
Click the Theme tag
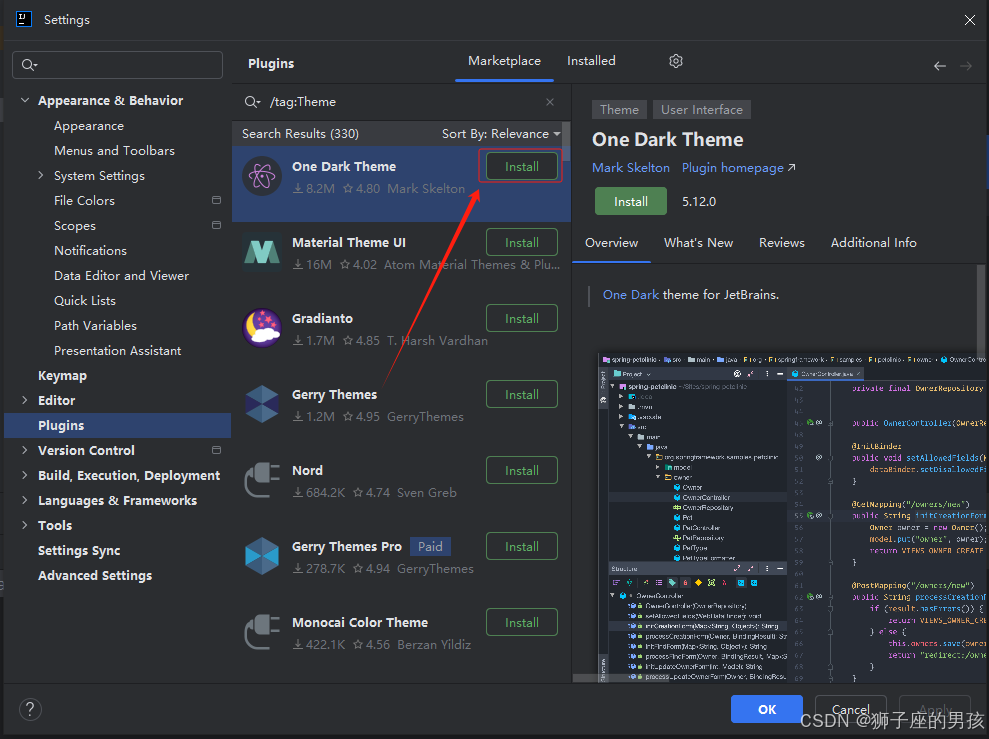point(619,110)
